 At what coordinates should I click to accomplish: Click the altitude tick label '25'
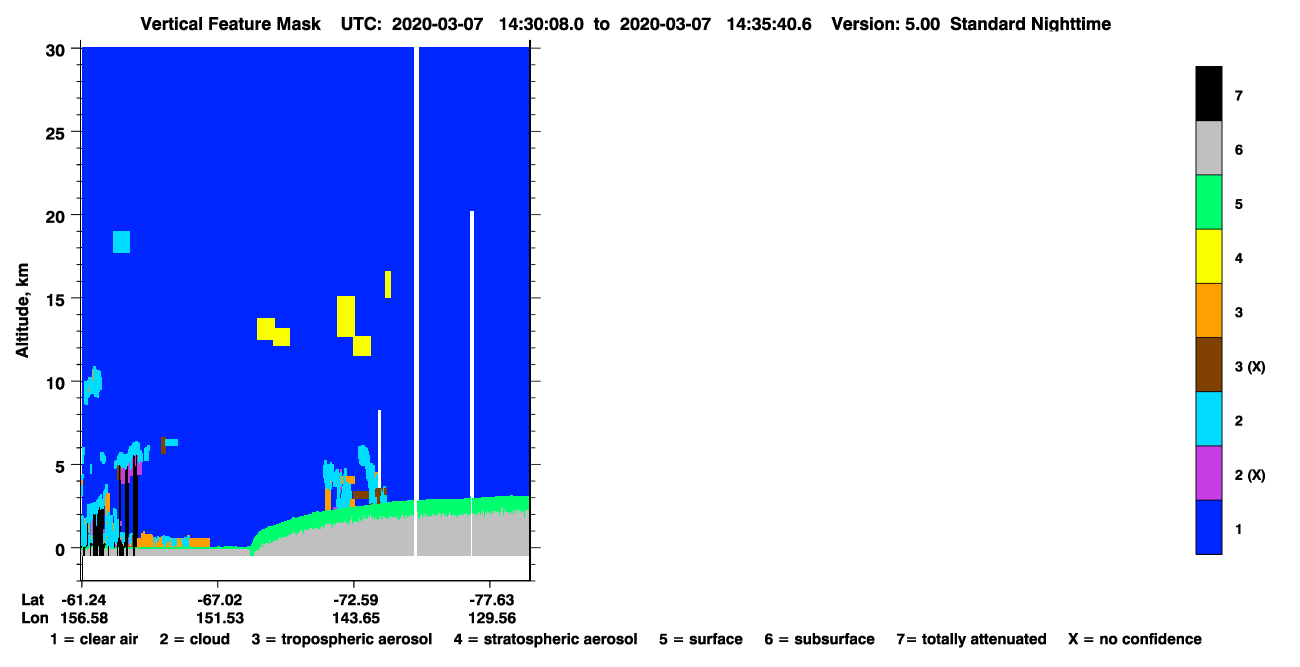click(x=58, y=132)
